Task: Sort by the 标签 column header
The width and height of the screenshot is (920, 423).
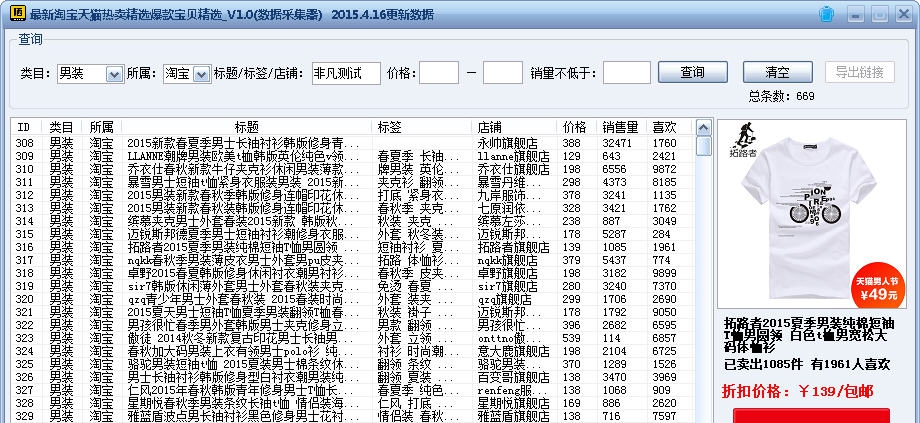Action: [x=421, y=127]
